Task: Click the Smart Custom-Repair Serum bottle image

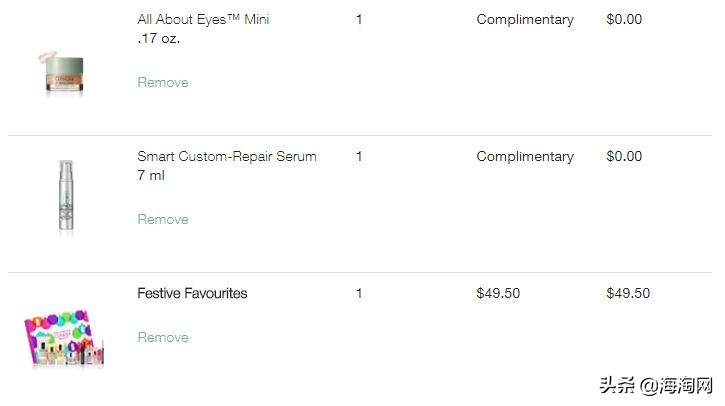Action: [66, 197]
